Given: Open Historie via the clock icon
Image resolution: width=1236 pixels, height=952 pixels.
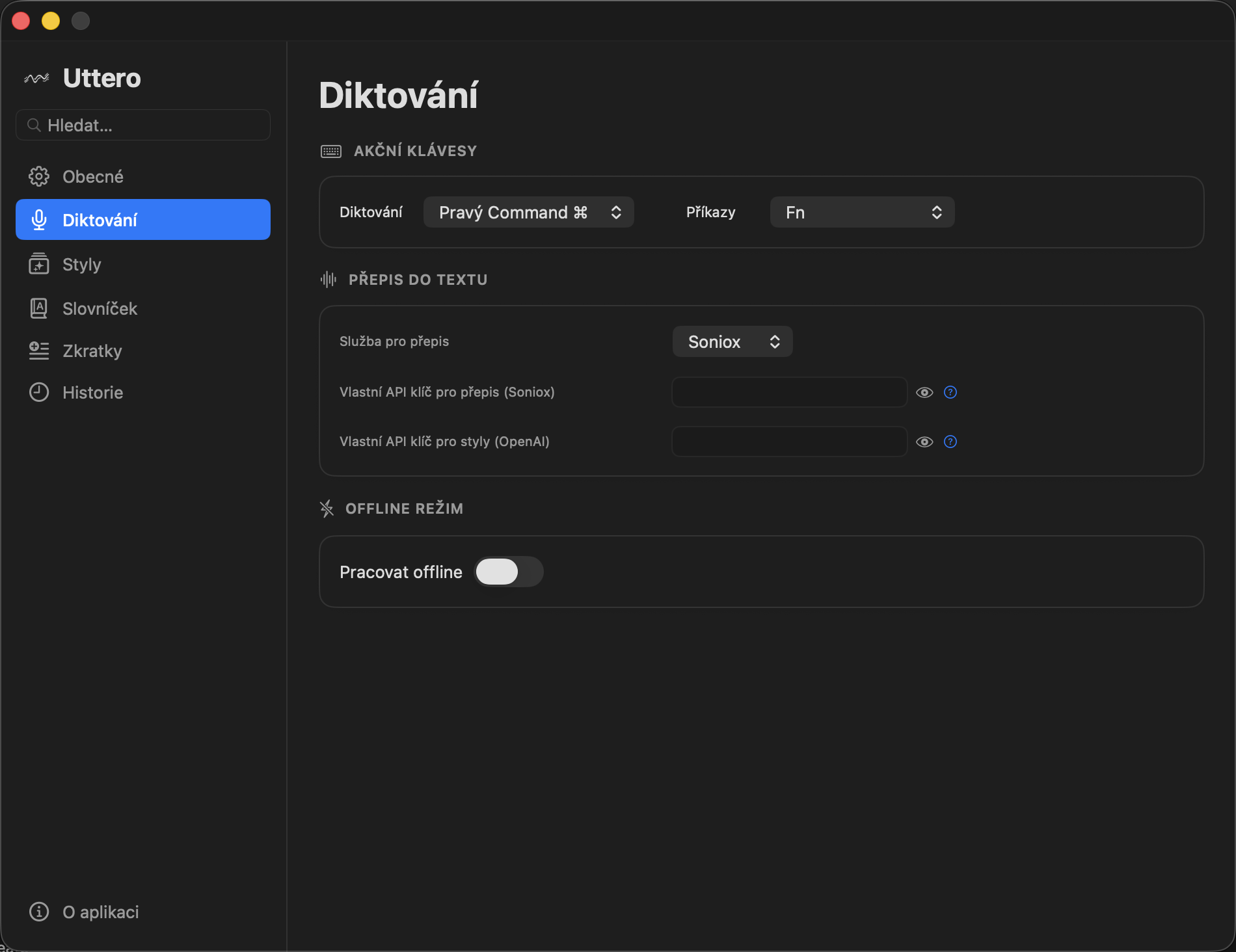Looking at the screenshot, I should point(39,392).
